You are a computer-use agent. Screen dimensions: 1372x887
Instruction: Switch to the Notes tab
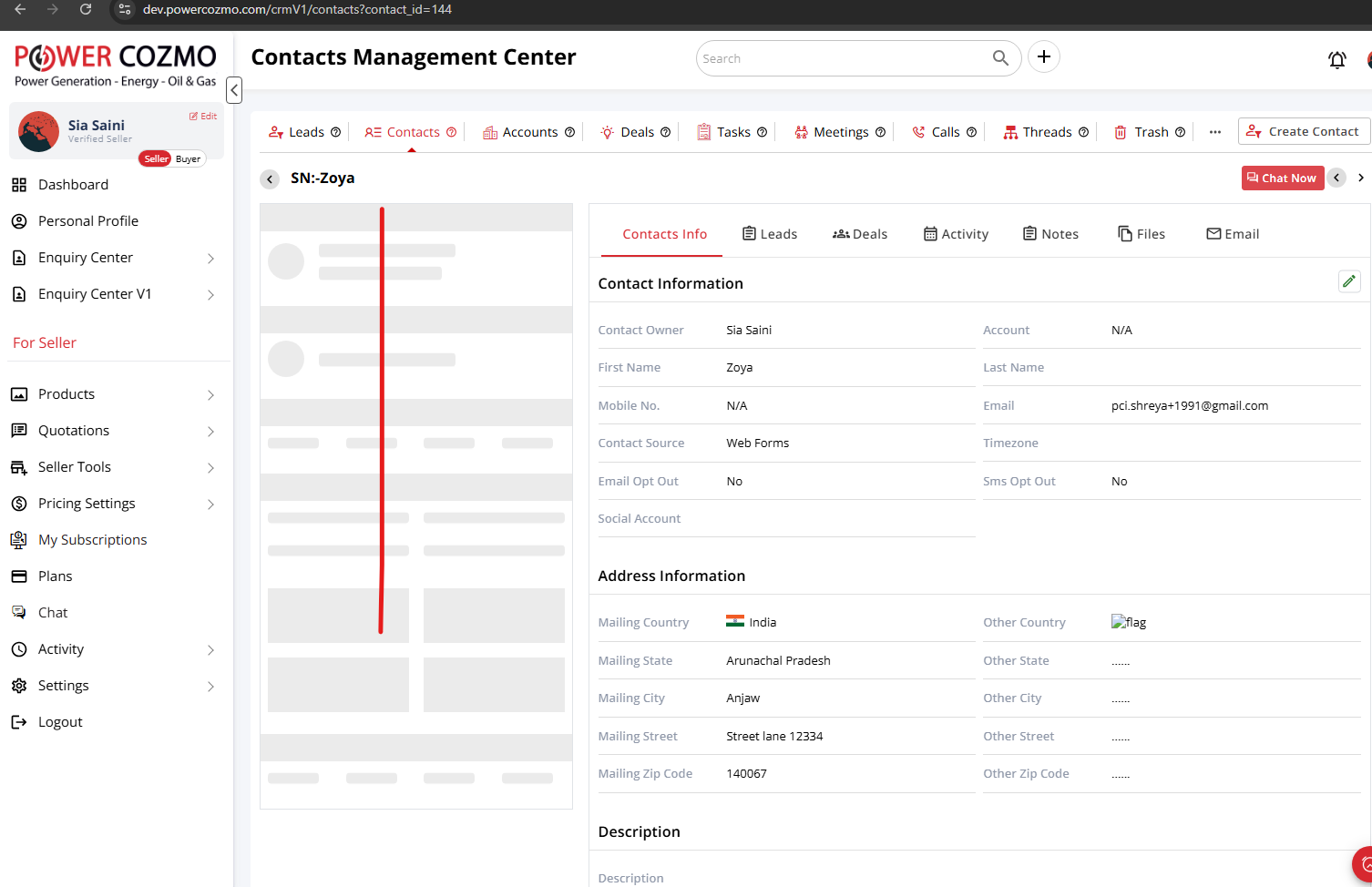point(1050,234)
